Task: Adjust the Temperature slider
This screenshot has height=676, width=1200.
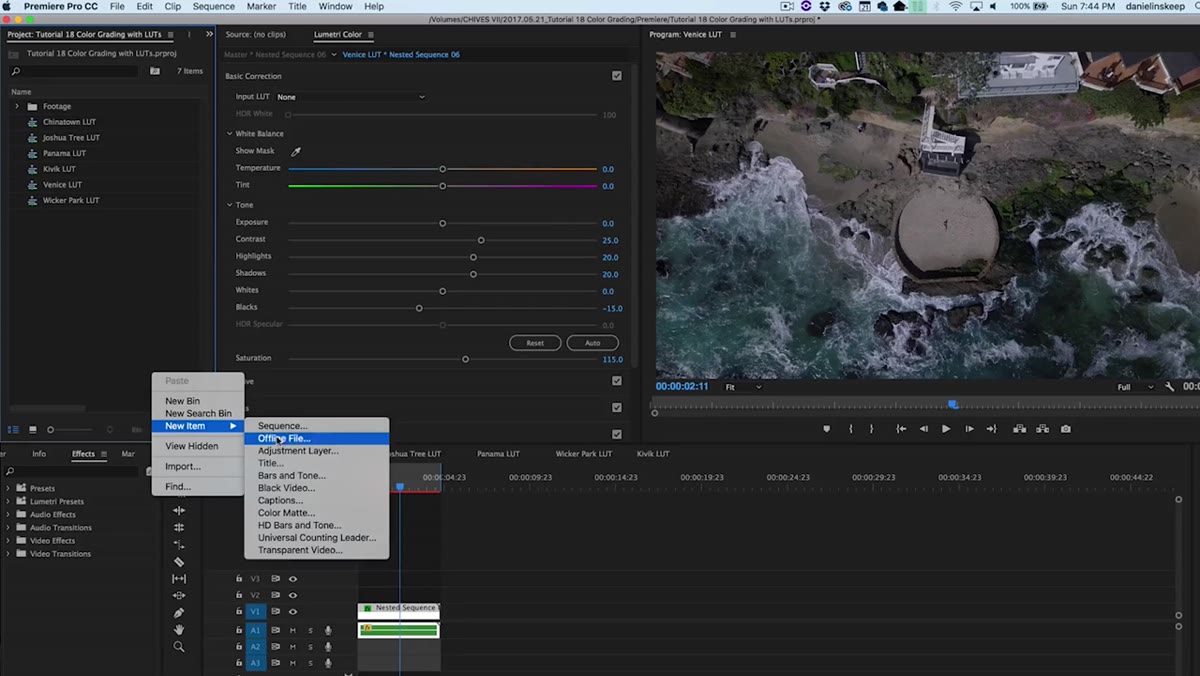Action: point(442,169)
